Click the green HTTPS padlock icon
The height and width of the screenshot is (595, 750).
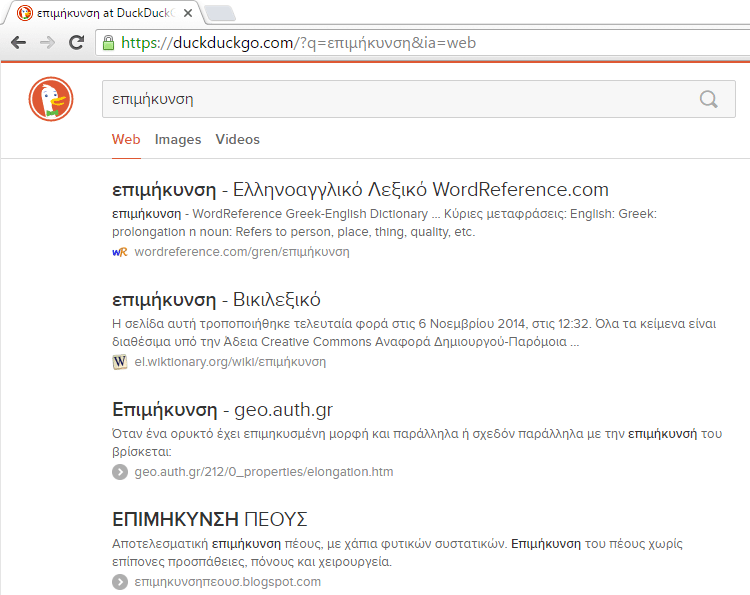click(109, 43)
